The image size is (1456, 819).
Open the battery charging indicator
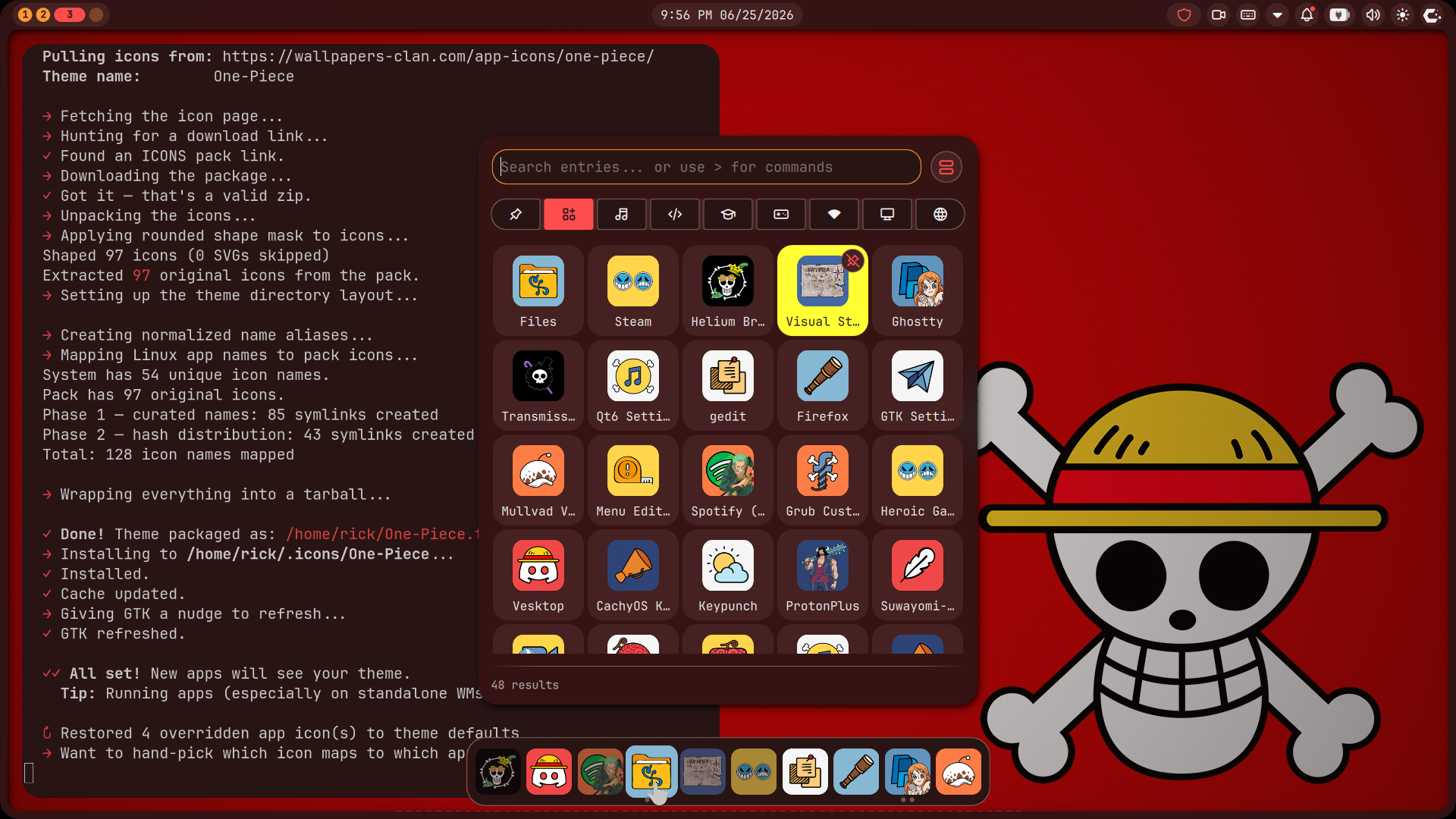pyautogui.click(x=1340, y=15)
